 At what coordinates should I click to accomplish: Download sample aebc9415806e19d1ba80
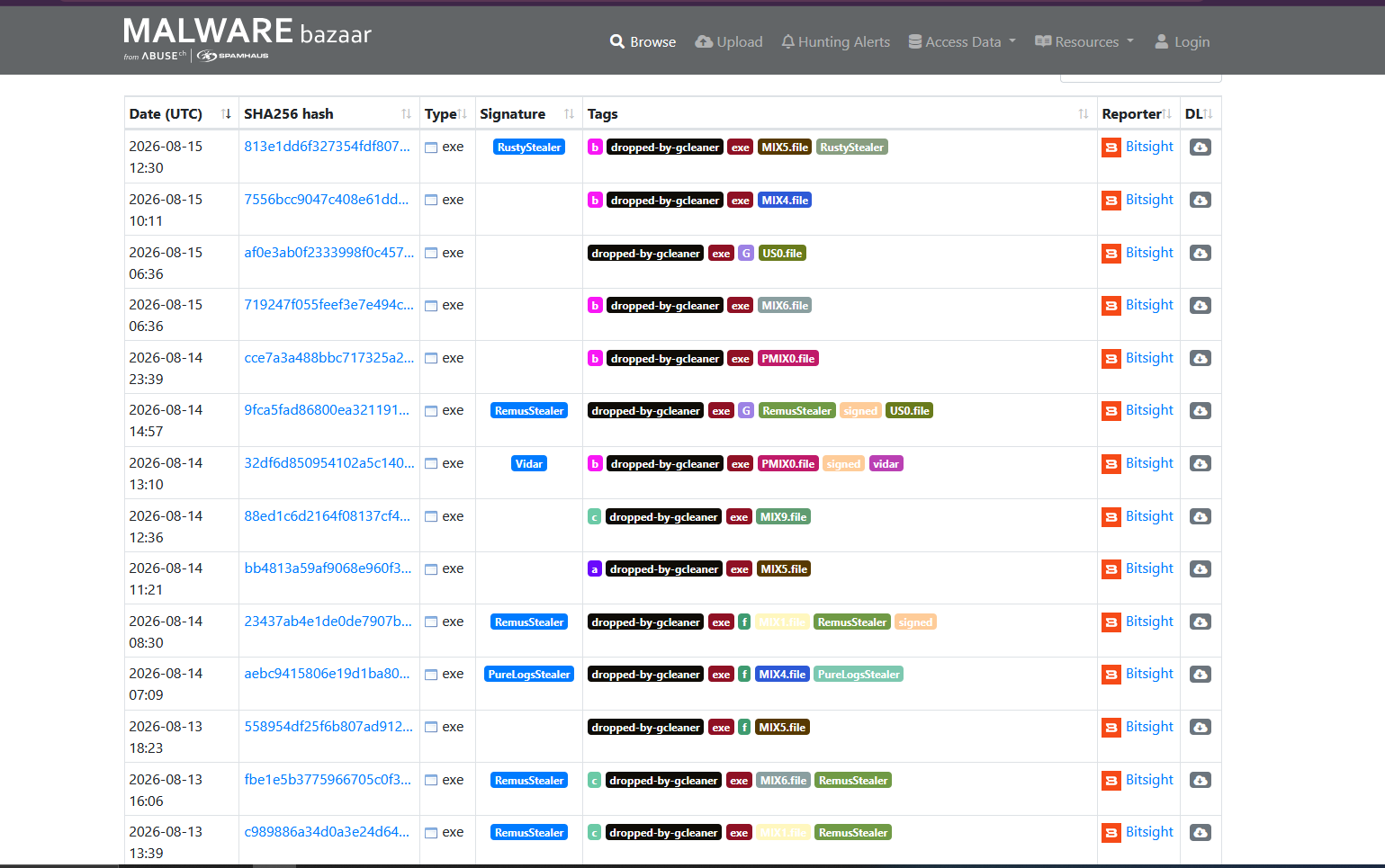coord(1200,674)
